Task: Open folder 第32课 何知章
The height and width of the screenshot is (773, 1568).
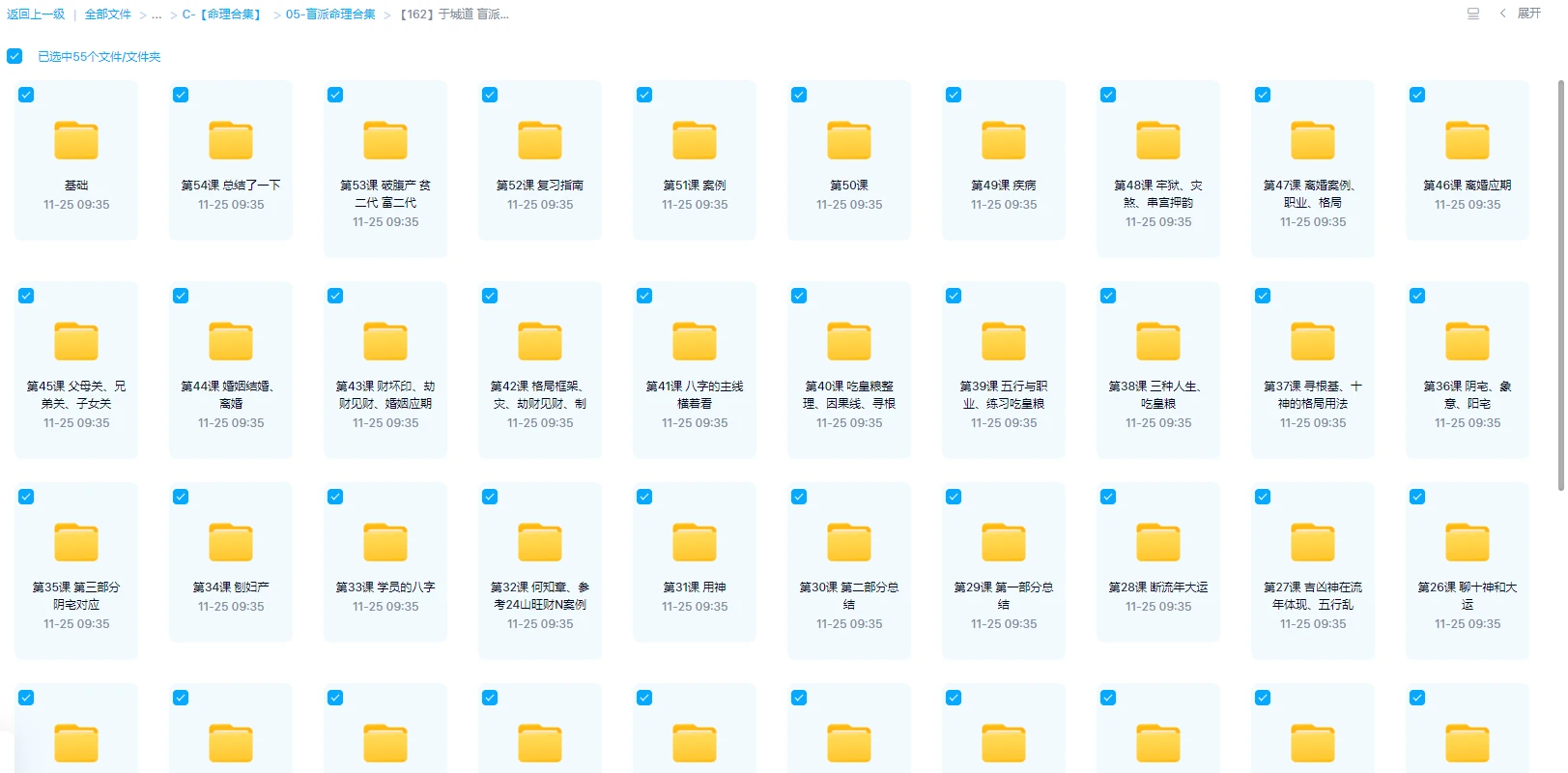Action: (x=540, y=542)
